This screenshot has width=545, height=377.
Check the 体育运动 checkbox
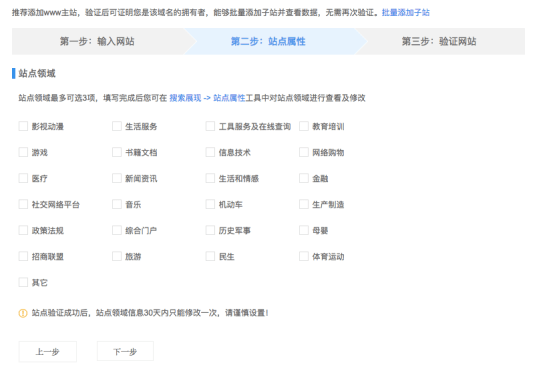[x=304, y=256]
